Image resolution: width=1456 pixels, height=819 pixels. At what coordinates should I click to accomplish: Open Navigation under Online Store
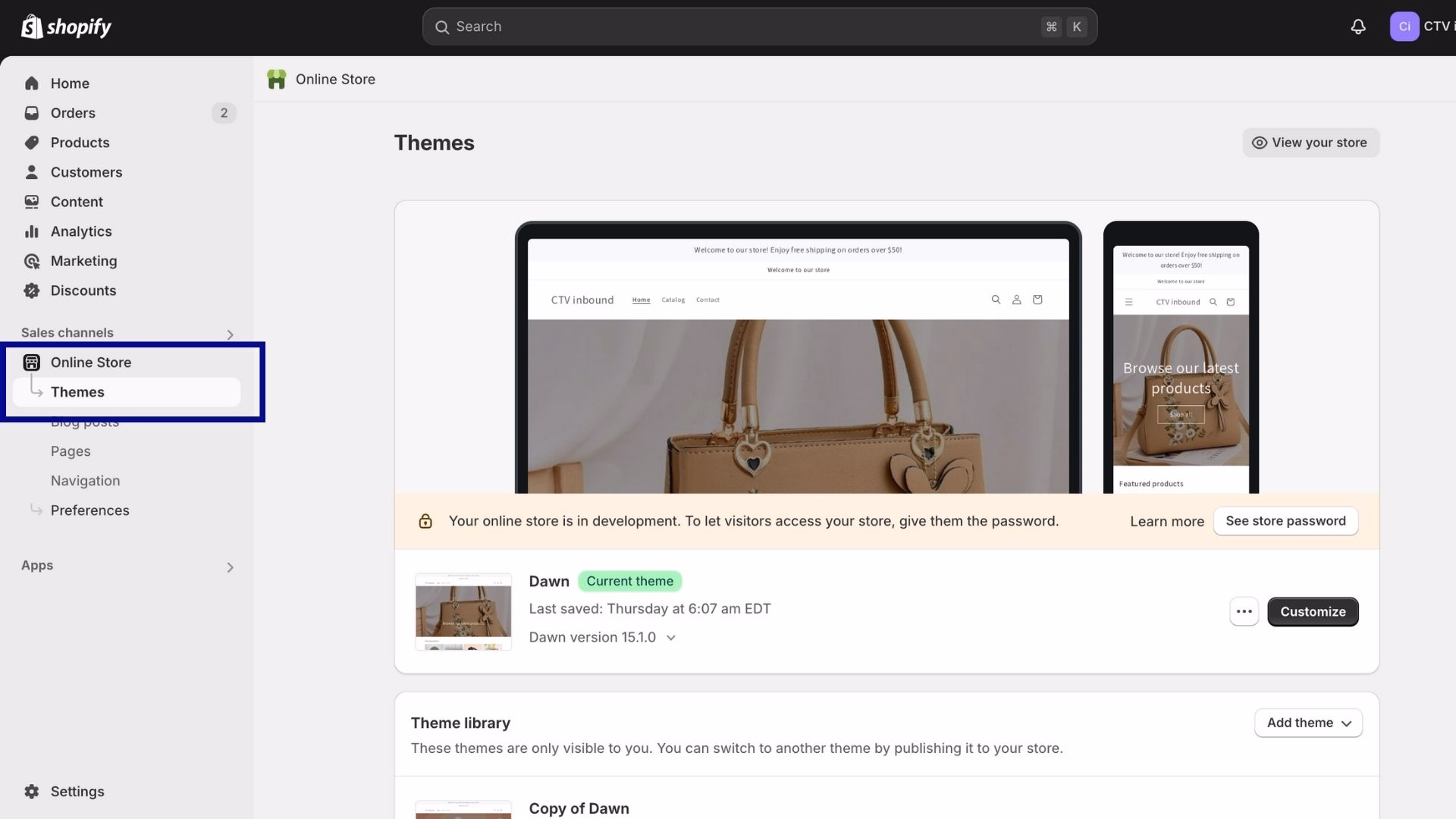coord(85,481)
